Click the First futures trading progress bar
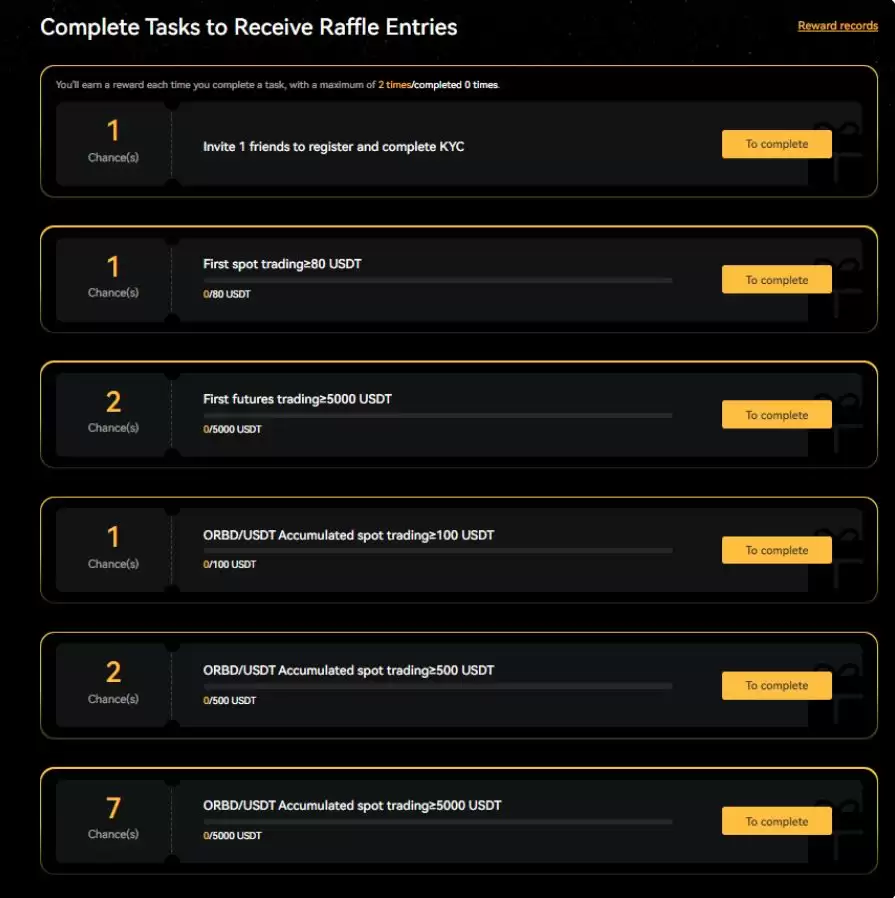This screenshot has height=898, width=895. pyautogui.click(x=437, y=415)
